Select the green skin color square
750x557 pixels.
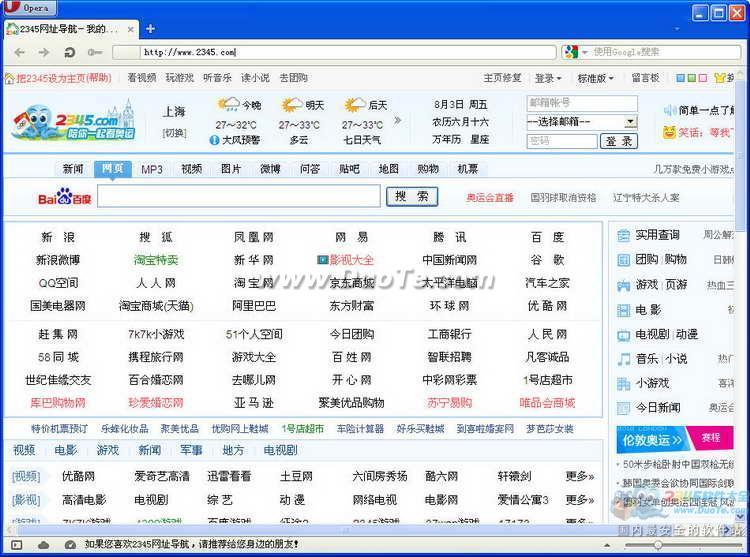pyautogui.click(x=691, y=78)
